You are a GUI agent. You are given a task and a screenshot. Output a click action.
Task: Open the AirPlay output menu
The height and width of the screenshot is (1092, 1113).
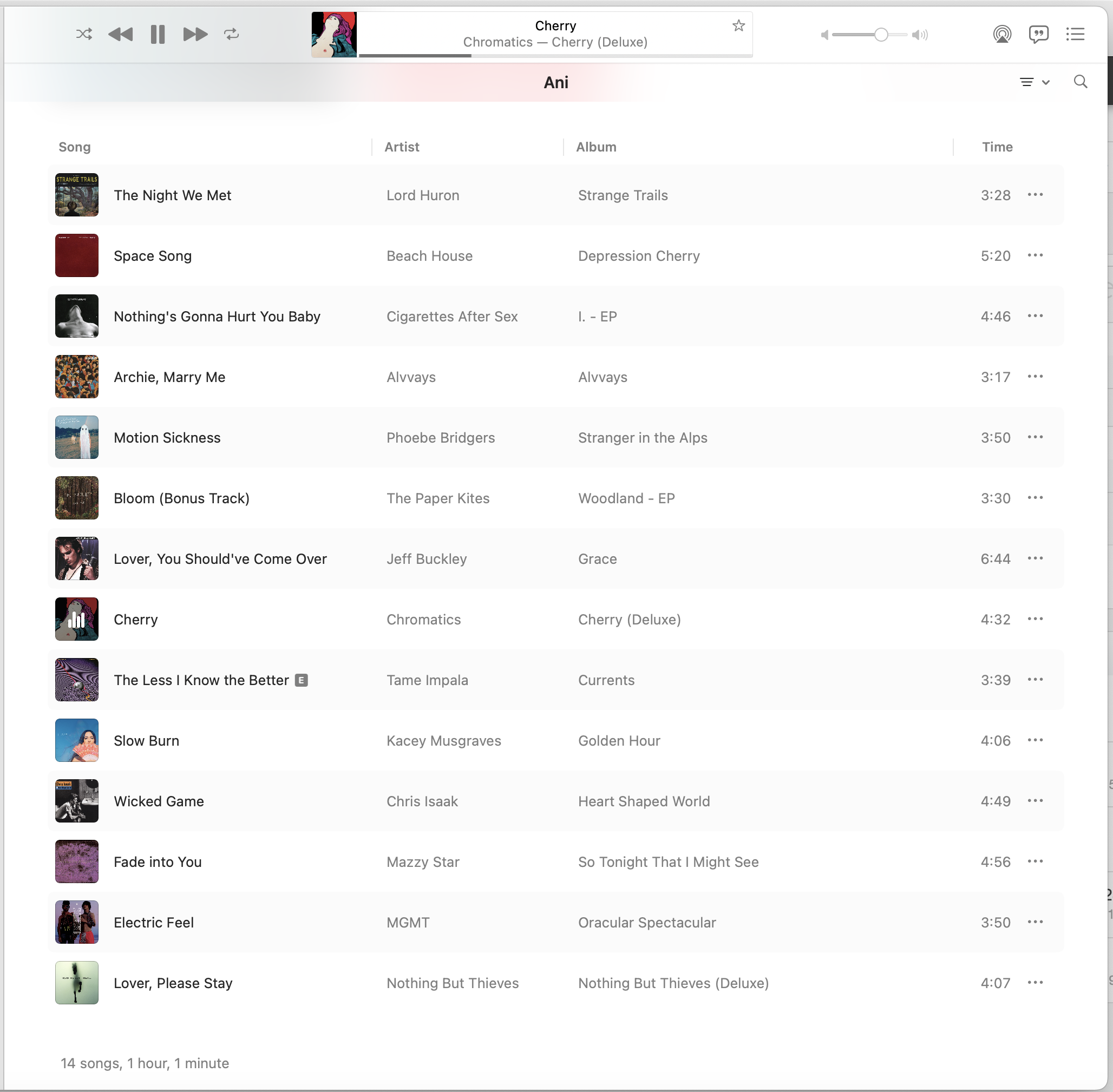(x=1001, y=35)
